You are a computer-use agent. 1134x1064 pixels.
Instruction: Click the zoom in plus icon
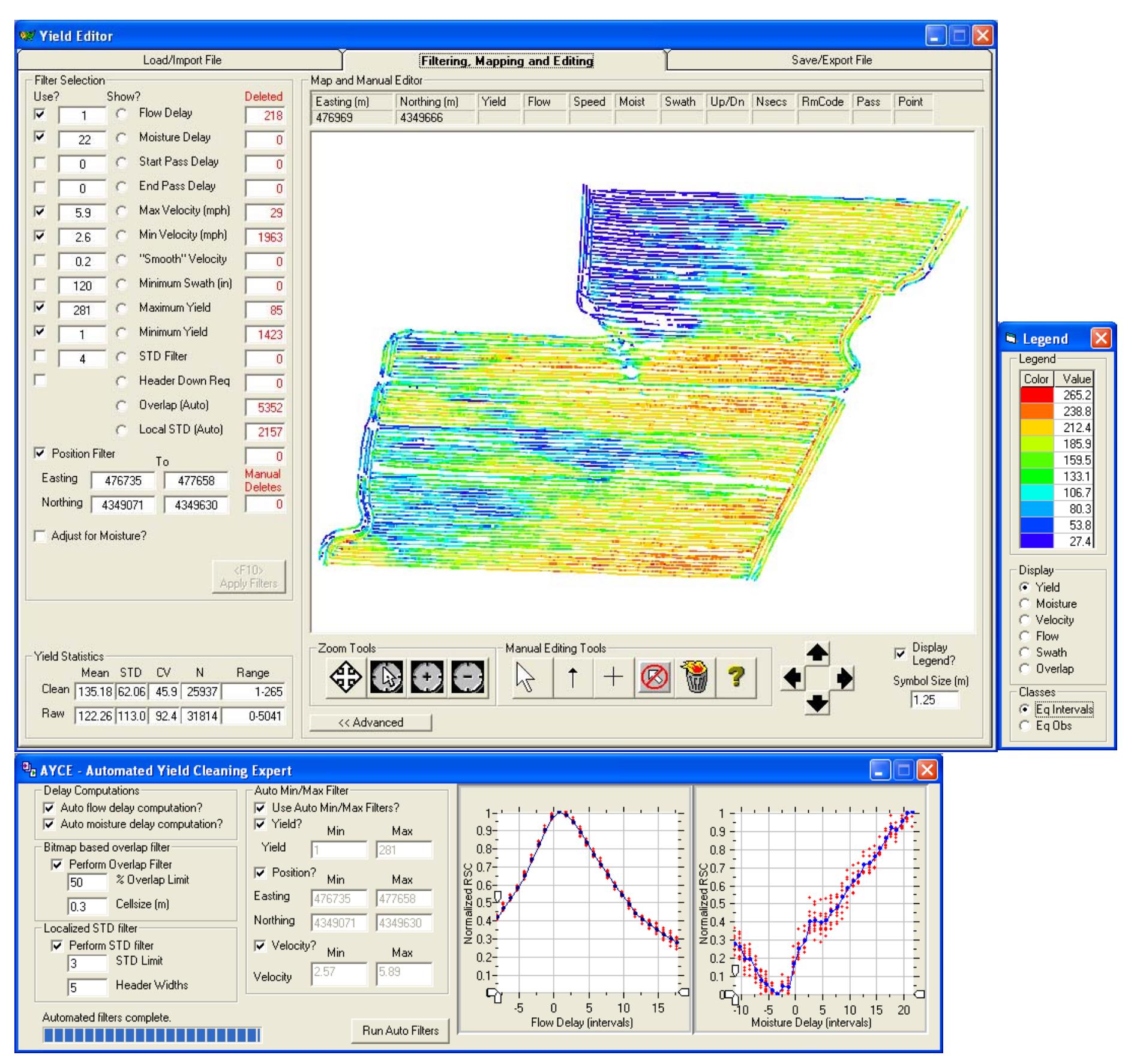tap(428, 678)
